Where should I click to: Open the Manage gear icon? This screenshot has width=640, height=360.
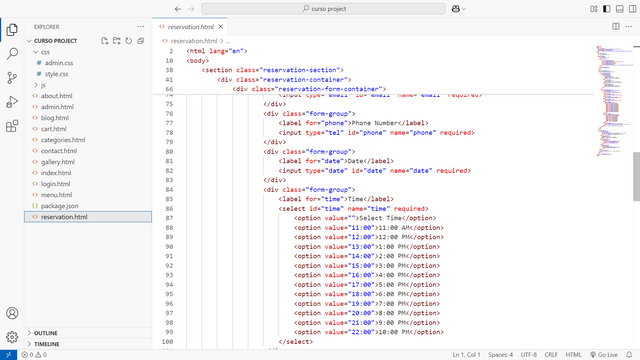(x=12, y=337)
